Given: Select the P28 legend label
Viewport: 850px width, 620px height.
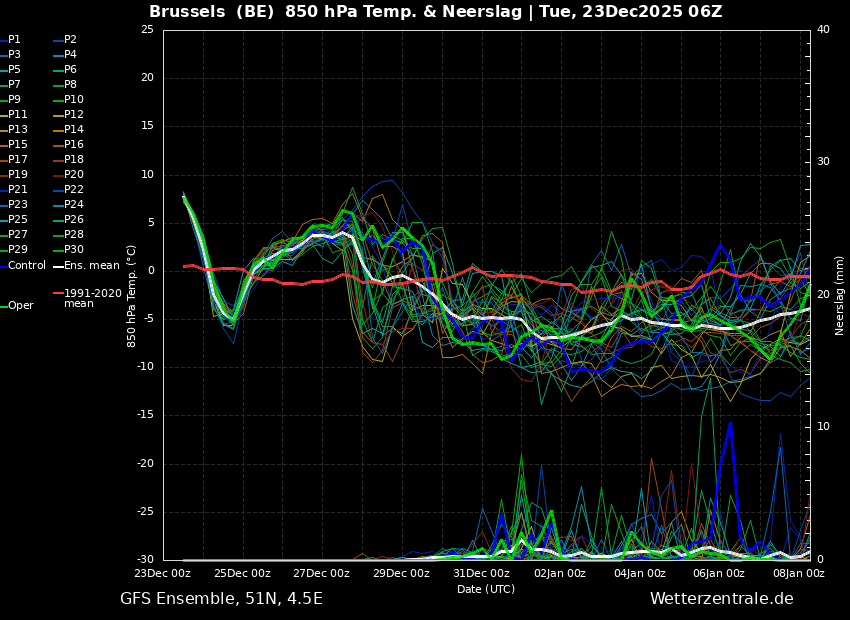Looking at the screenshot, I should point(74,235).
